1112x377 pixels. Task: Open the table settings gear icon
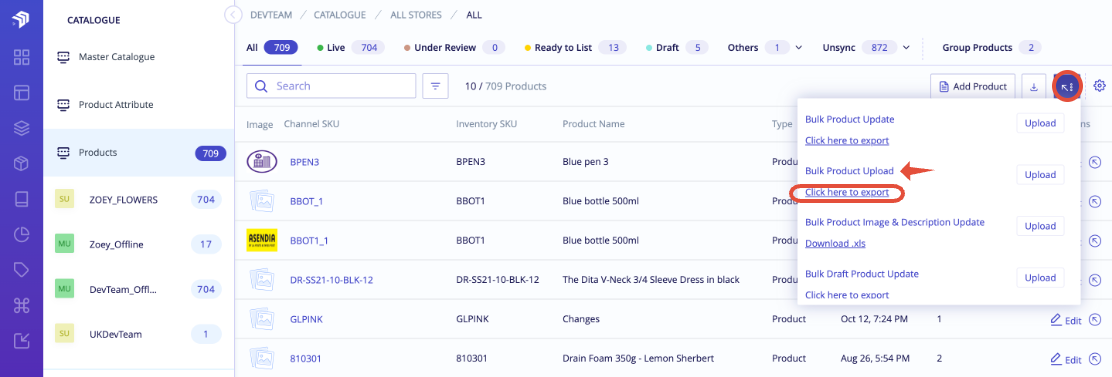click(x=1099, y=86)
